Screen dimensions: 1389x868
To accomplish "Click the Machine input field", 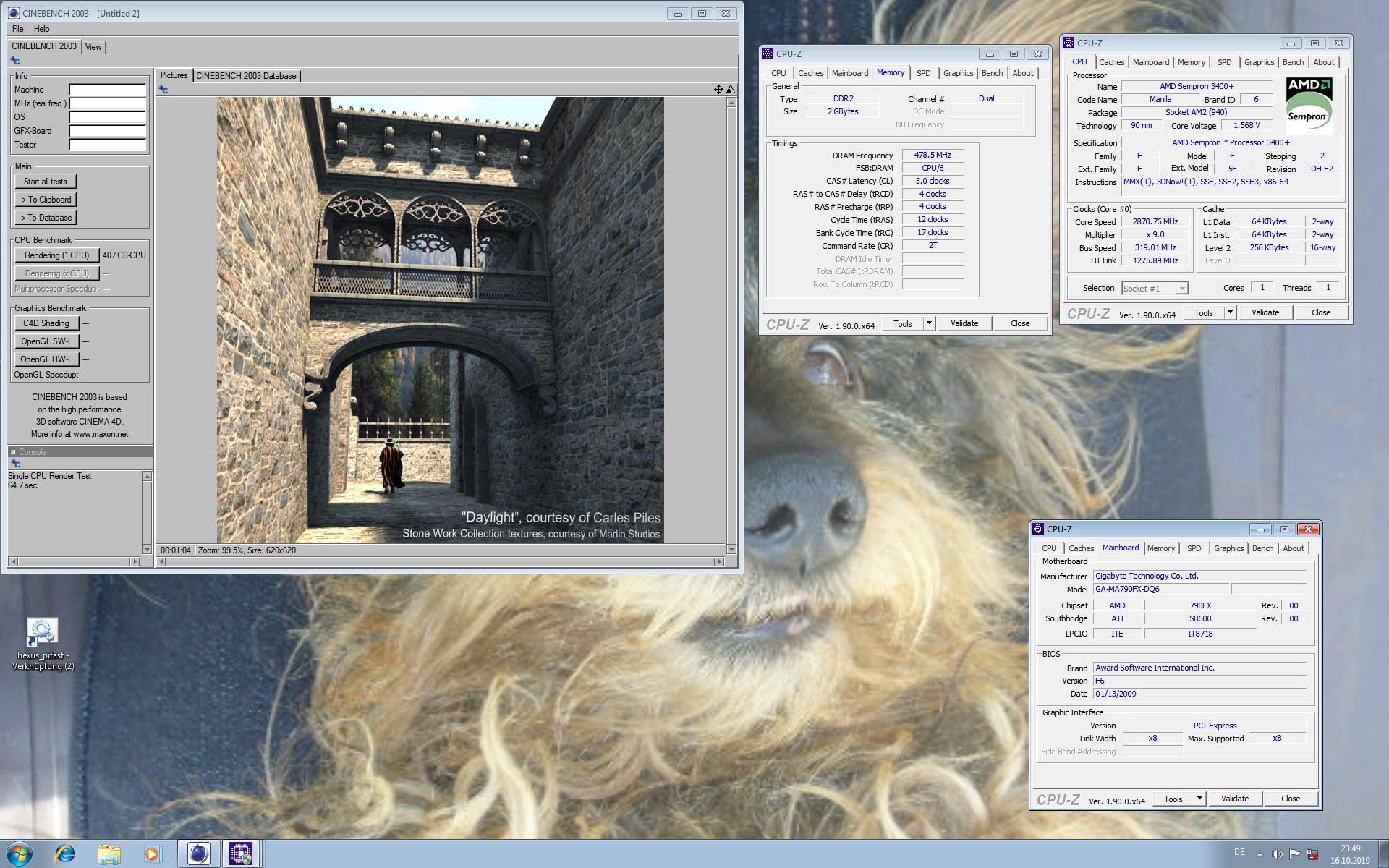I will (107, 90).
